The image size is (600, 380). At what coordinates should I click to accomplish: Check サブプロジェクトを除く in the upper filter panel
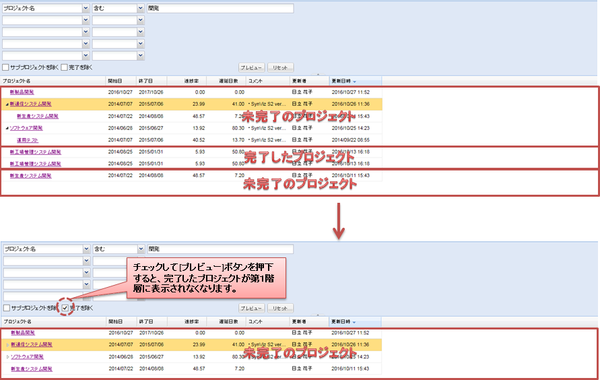(5, 67)
